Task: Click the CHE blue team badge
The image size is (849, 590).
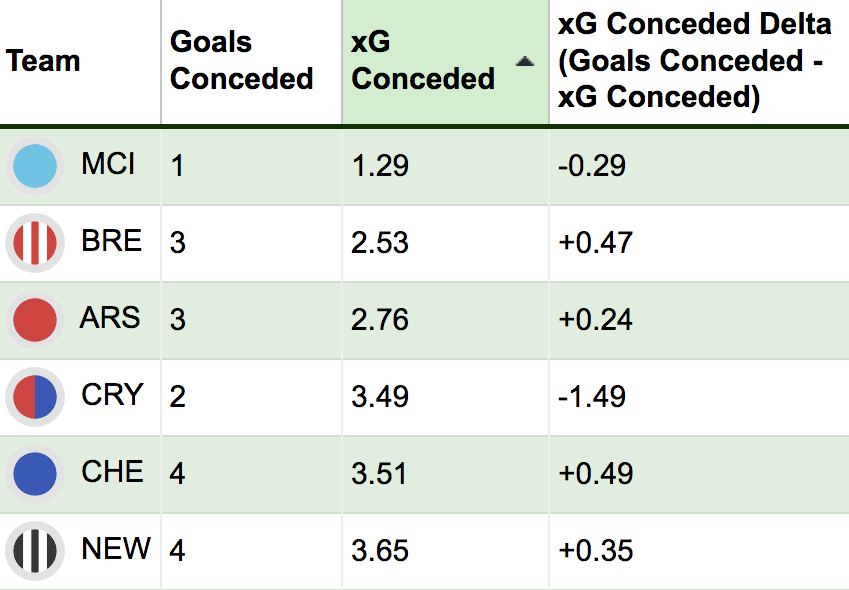Action: coord(35,474)
